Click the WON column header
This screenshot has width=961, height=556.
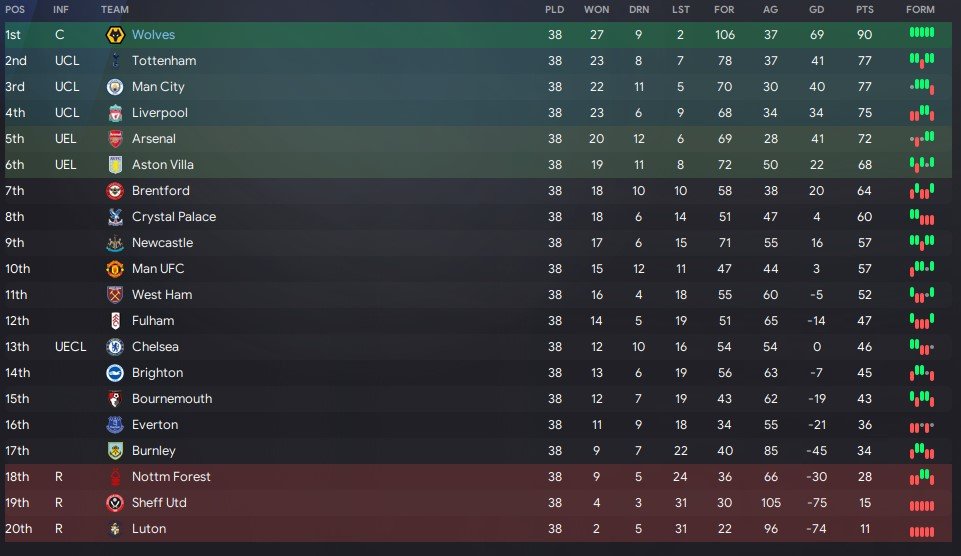[x=596, y=10]
